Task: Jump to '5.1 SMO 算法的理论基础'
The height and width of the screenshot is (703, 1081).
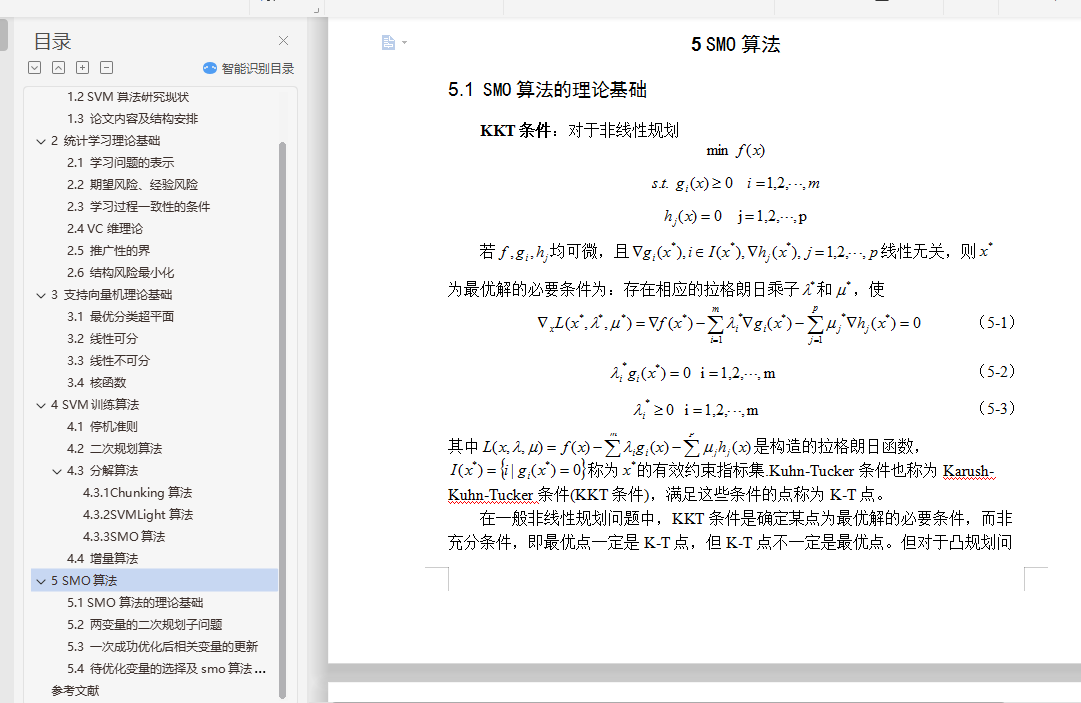Action: click(x=135, y=603)
